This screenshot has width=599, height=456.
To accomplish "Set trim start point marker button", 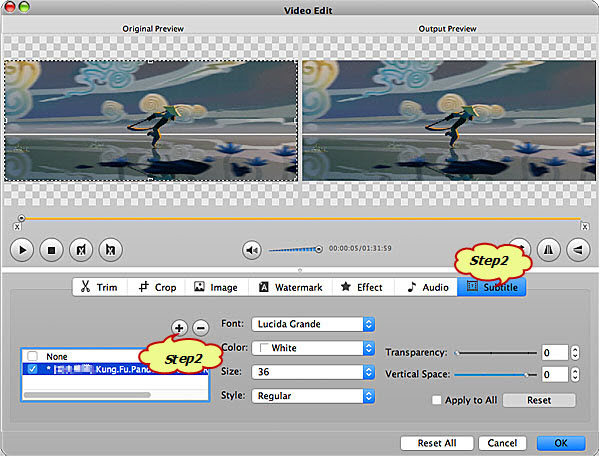I will click(x=81, y=250).
